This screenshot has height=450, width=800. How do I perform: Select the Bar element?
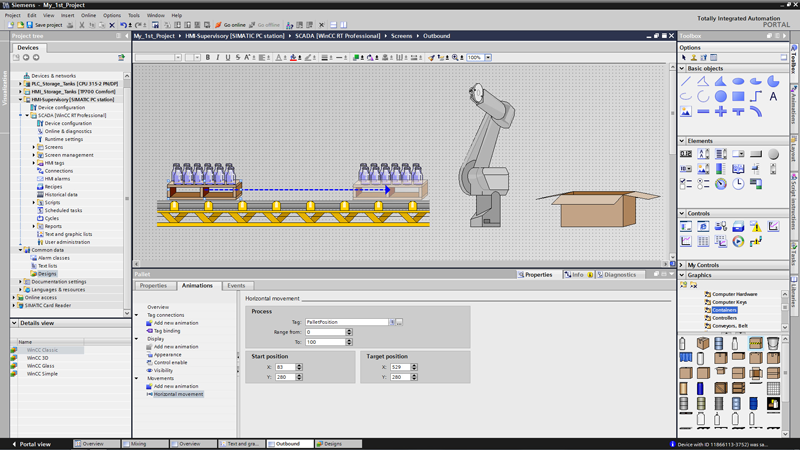click(720, 168)
